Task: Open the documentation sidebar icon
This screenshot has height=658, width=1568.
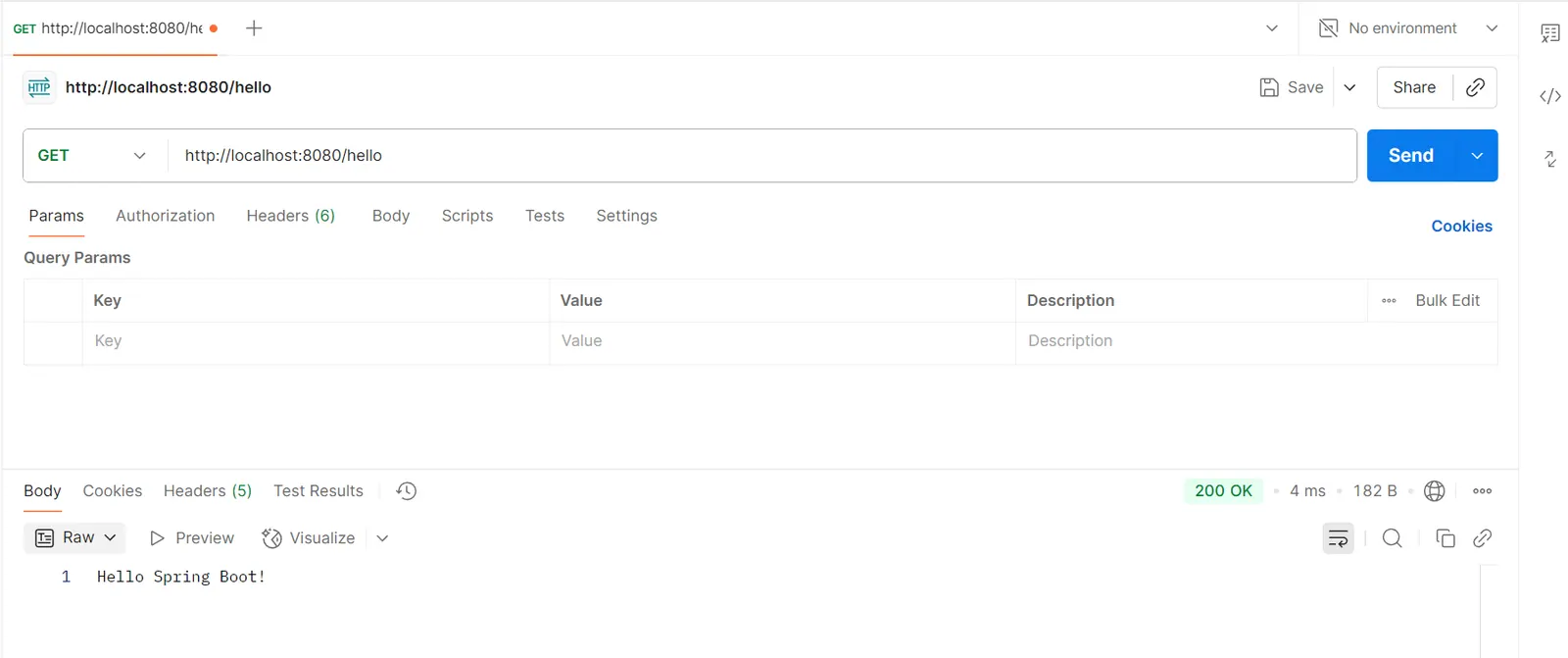Action: click(x=1549, y=33)
